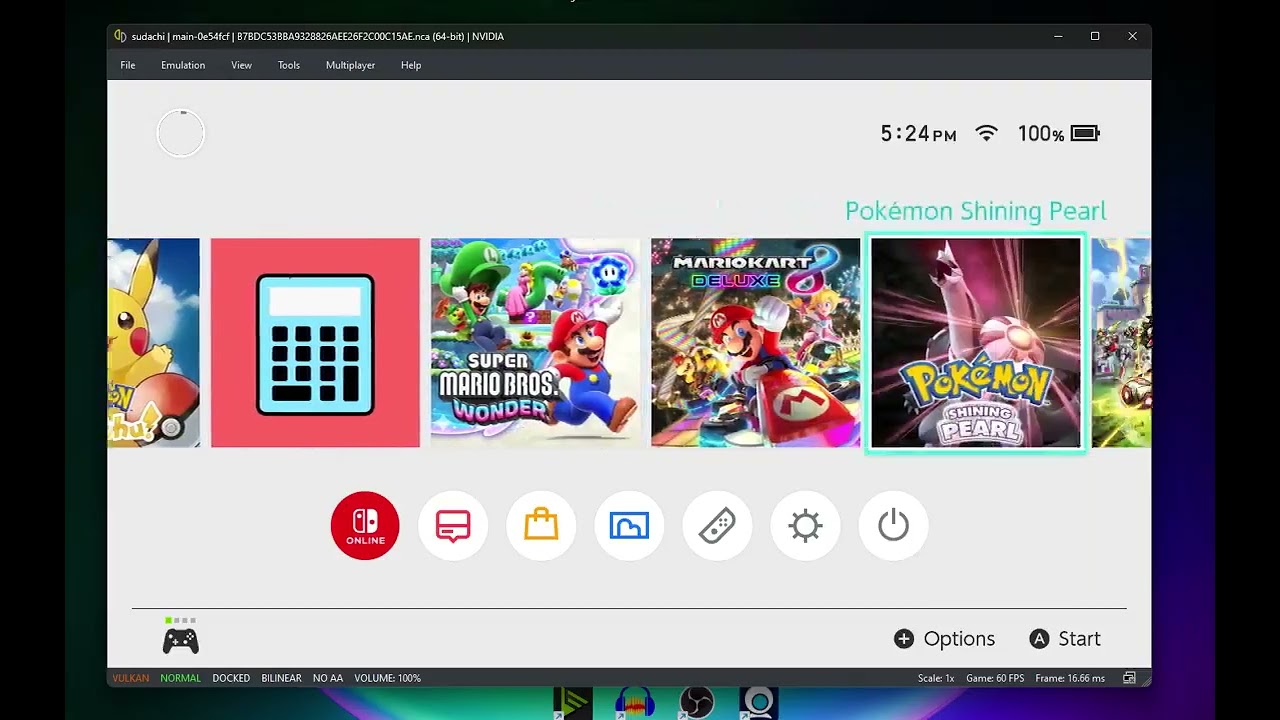The height and width of the screenshot is (720, 1280).
Task: Click the Frame: 16.66 ms status text
Action: pos(1070,678)
